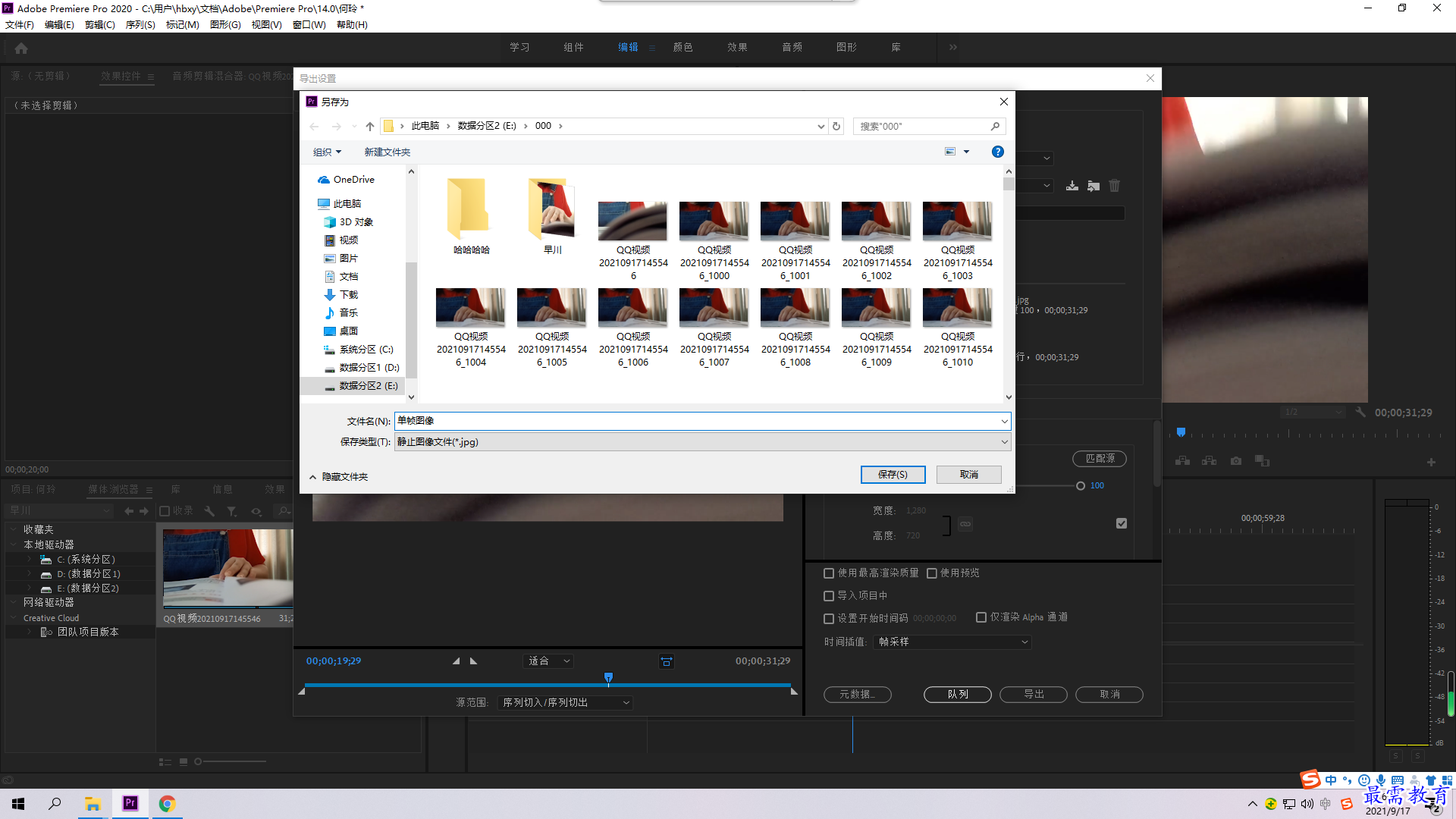This screenshot has width=1456, height=819.
Task: Click the Windows Start button
Action: (18, 804)
